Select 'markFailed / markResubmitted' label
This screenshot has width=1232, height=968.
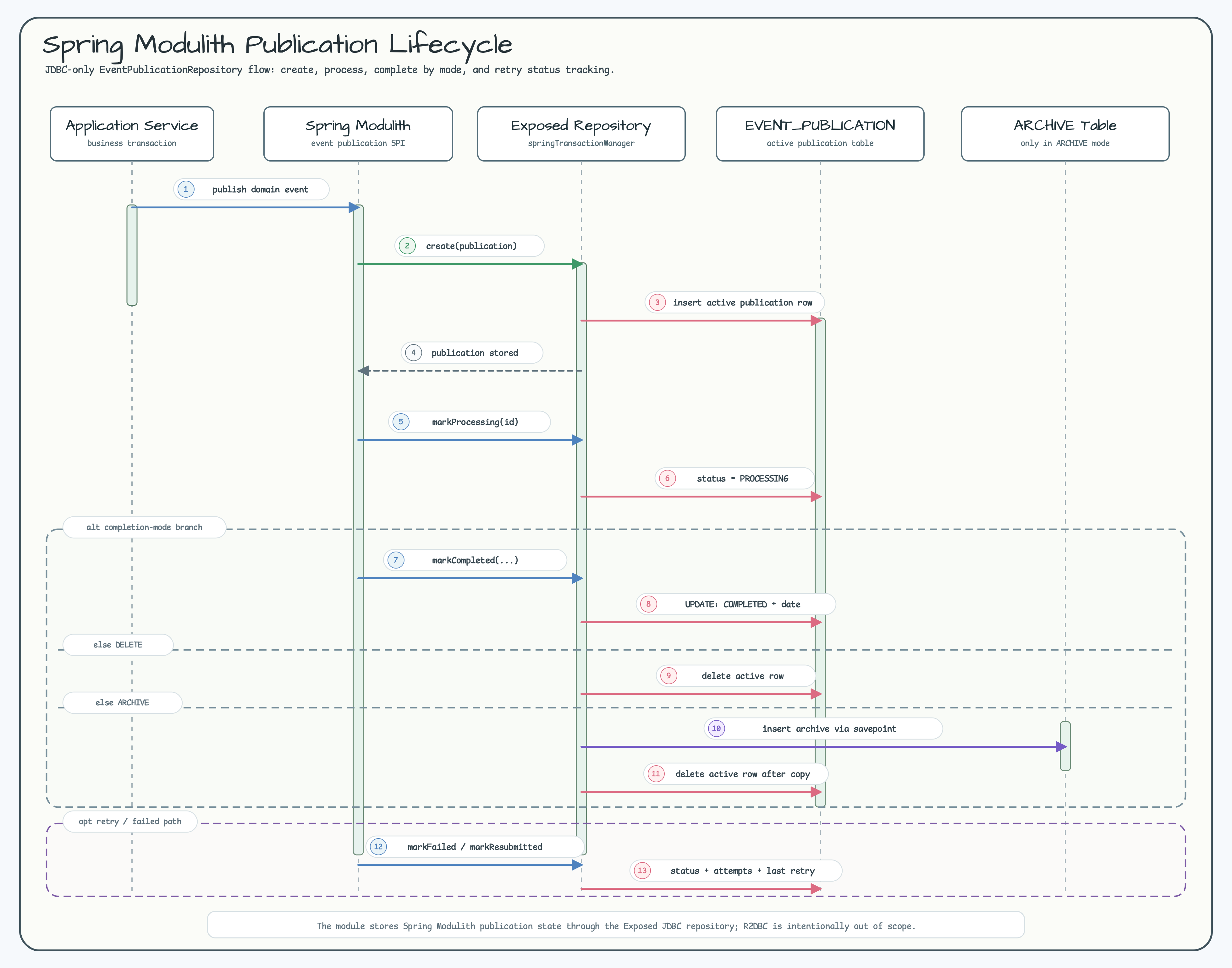[475, 847]
